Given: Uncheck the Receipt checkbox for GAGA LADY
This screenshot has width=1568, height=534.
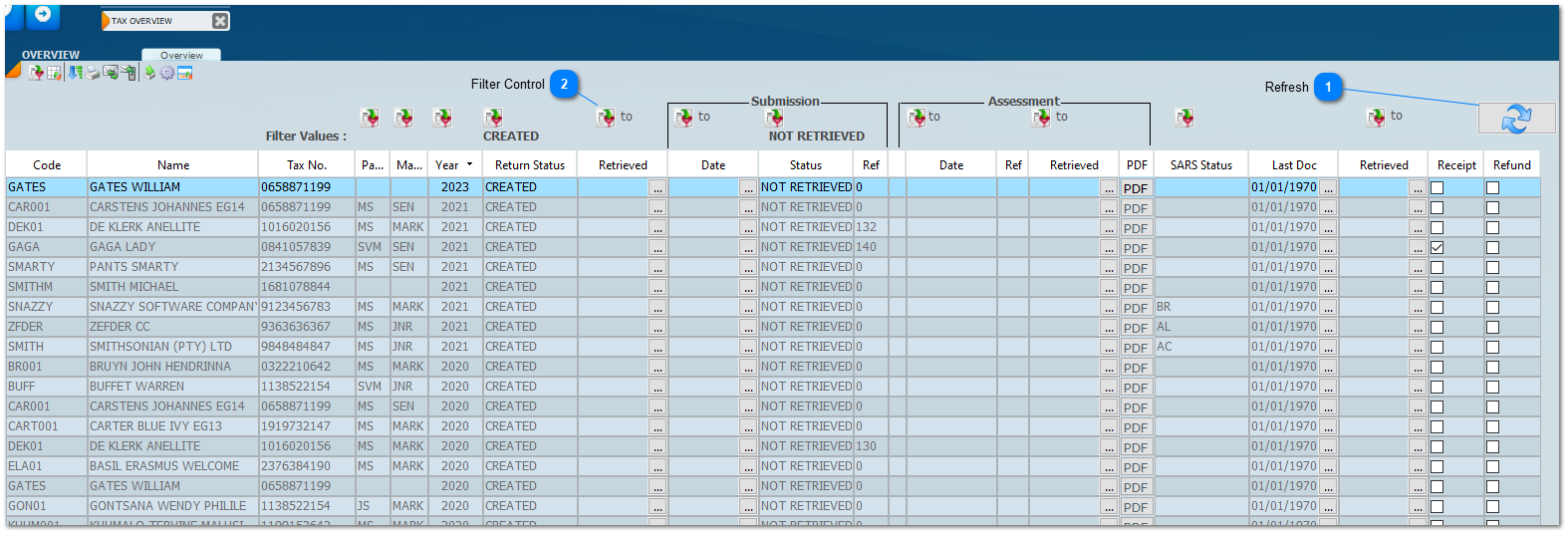Looking at the screenshot, I should [x=1437, y=247].
